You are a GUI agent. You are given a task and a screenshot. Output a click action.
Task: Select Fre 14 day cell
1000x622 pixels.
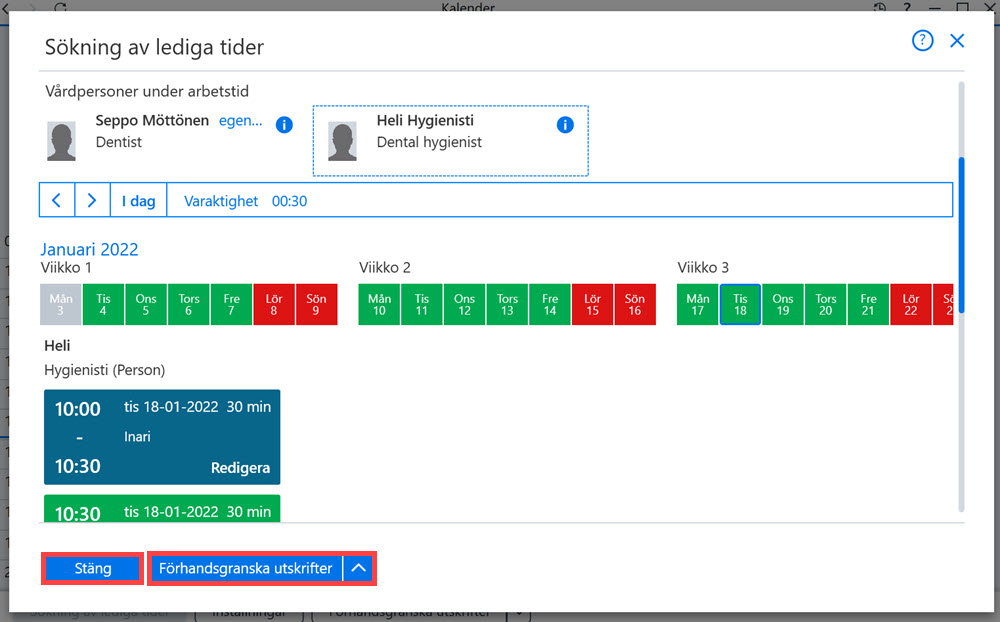[x=550, y=304]
